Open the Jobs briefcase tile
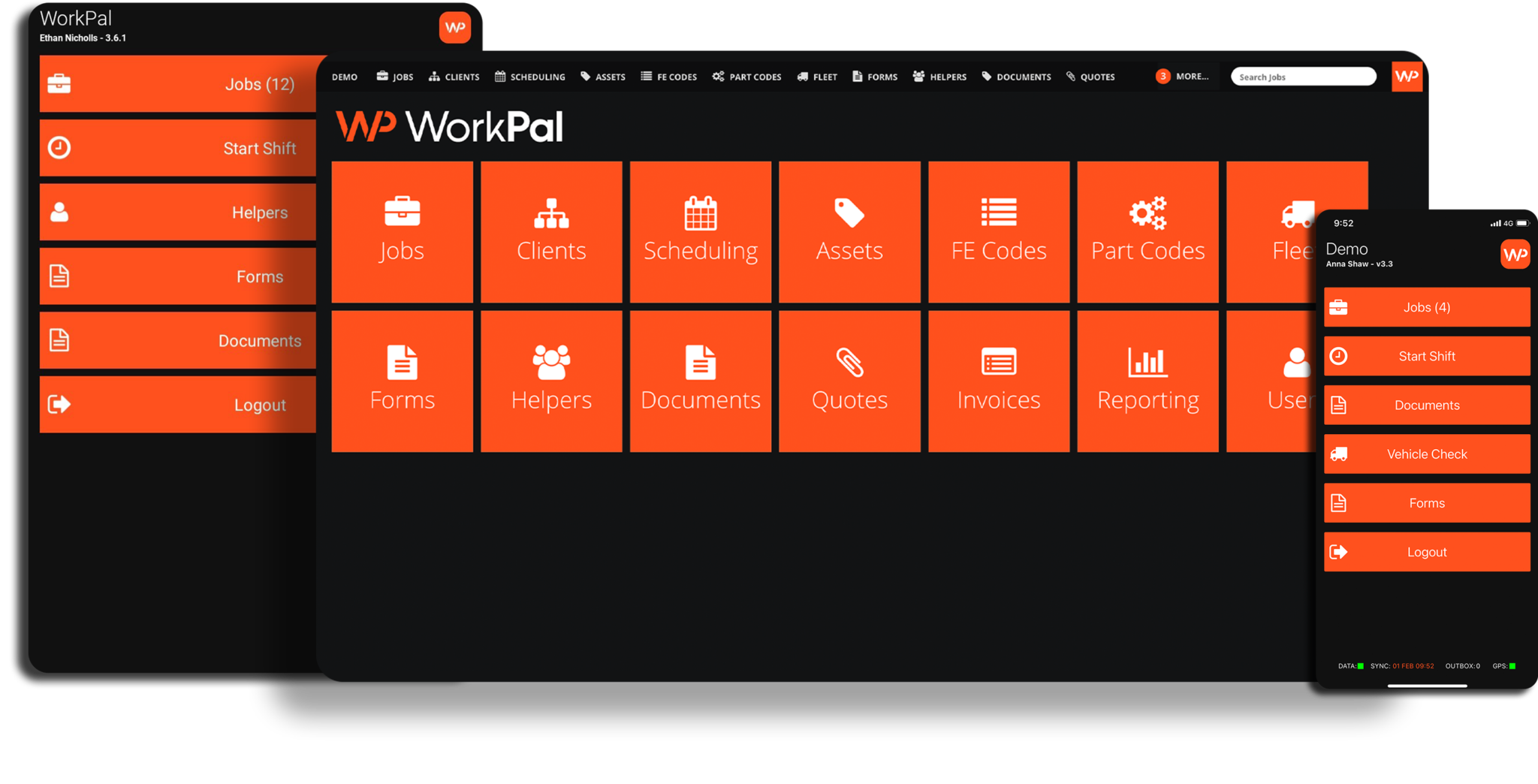Screen dimensions: 1538x784 click(x=402, y=231)
